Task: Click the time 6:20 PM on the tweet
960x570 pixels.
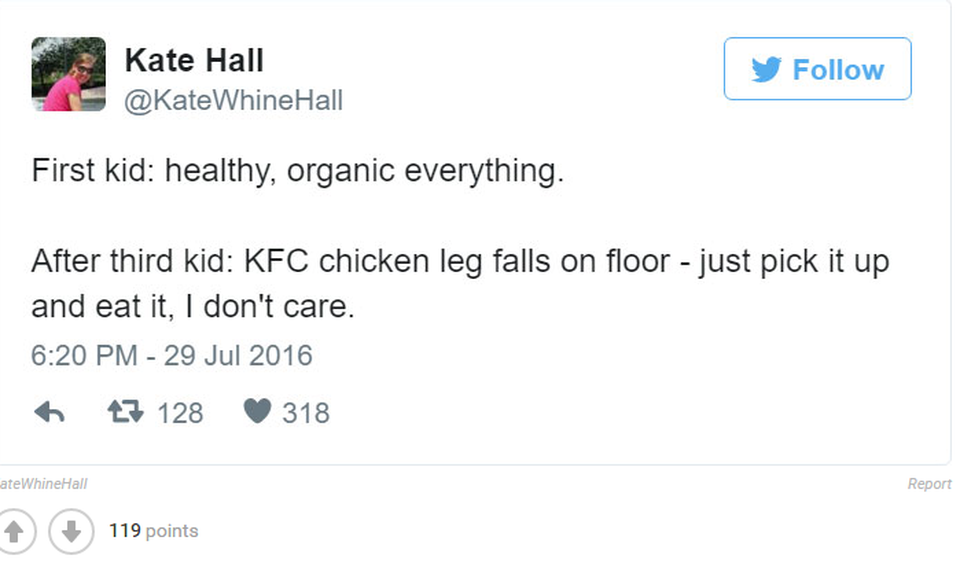Action: point(76,355)
